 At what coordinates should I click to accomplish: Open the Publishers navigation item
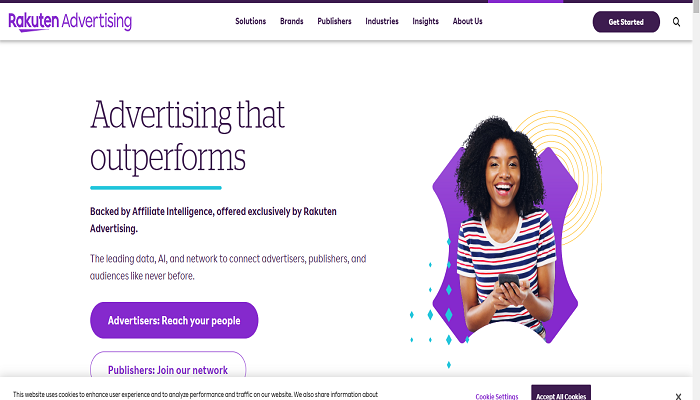[x=334, y=21]
